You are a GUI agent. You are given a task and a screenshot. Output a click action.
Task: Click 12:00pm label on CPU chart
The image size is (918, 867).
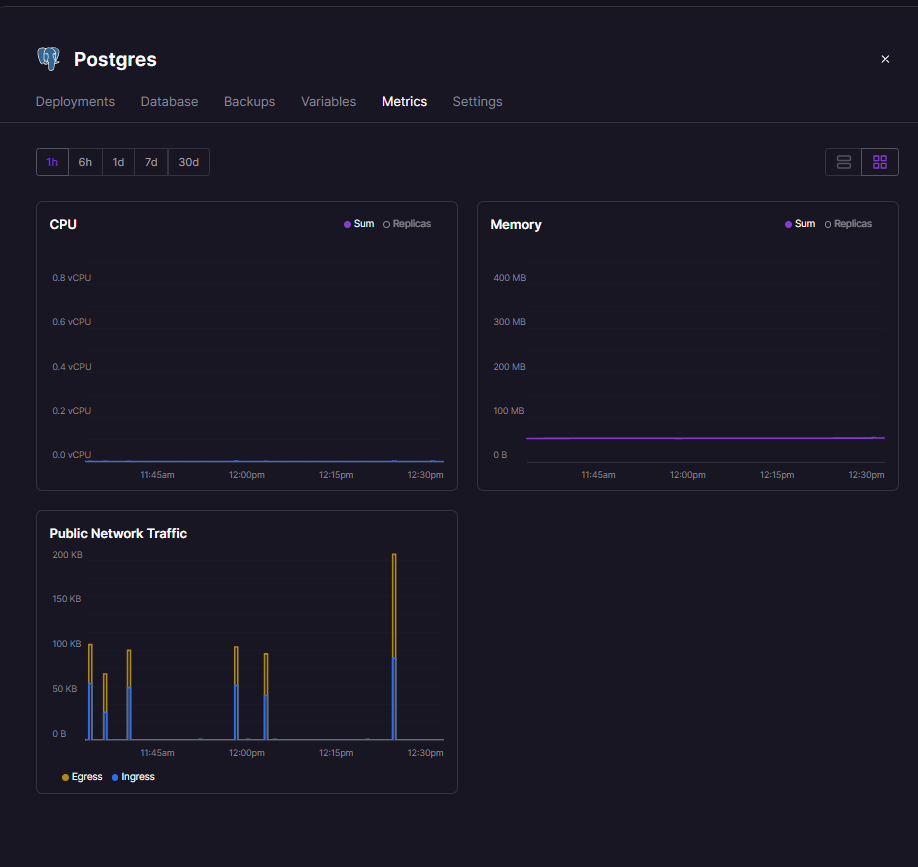pyautogui.click(x=246, y=475)
